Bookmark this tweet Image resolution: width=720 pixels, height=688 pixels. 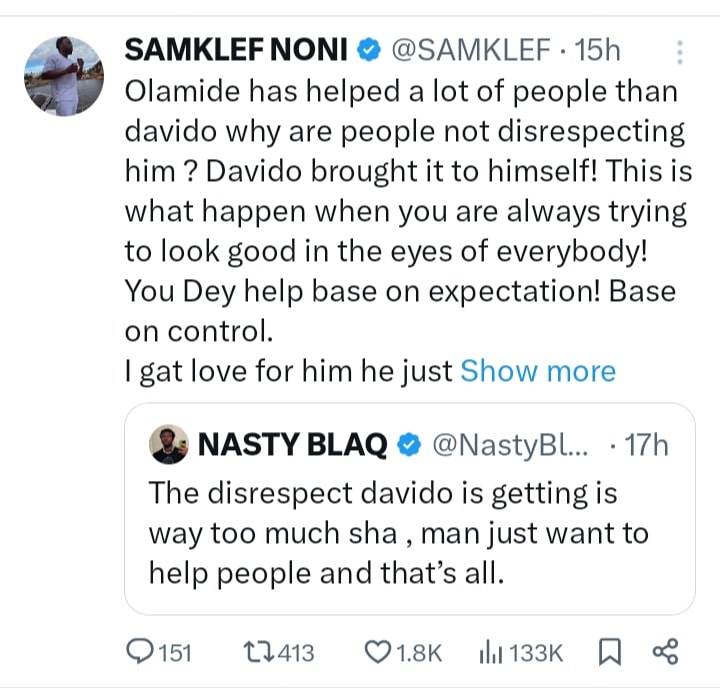point(608,652)
